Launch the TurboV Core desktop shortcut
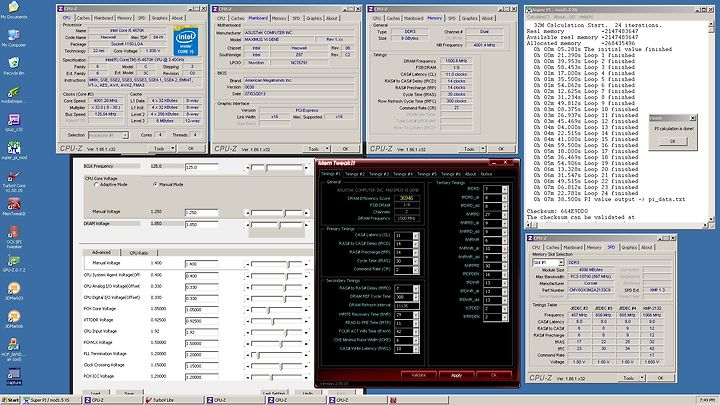 [13, 182]
